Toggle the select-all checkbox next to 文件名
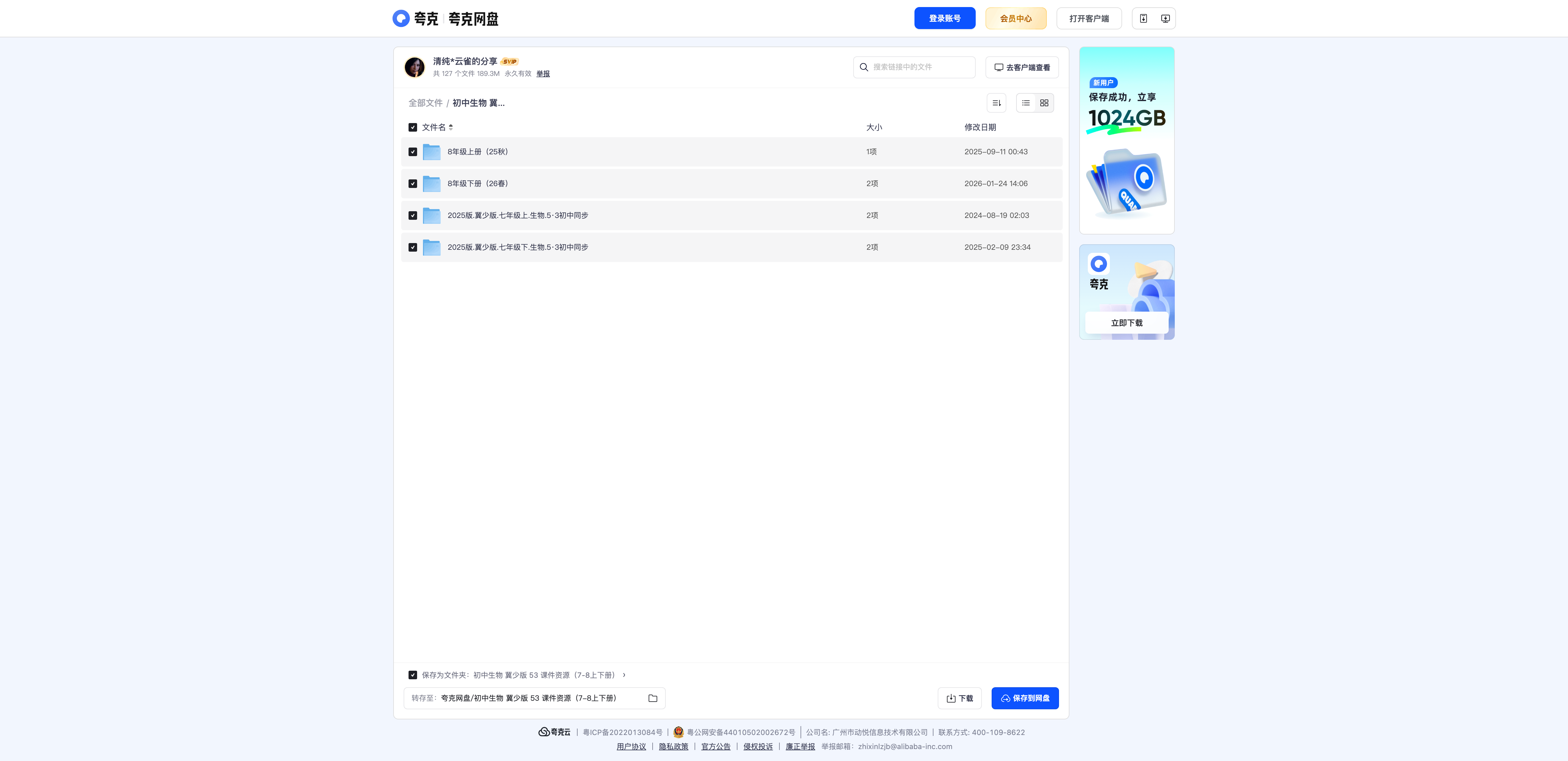1568x761 pixels. coord(413,127)
